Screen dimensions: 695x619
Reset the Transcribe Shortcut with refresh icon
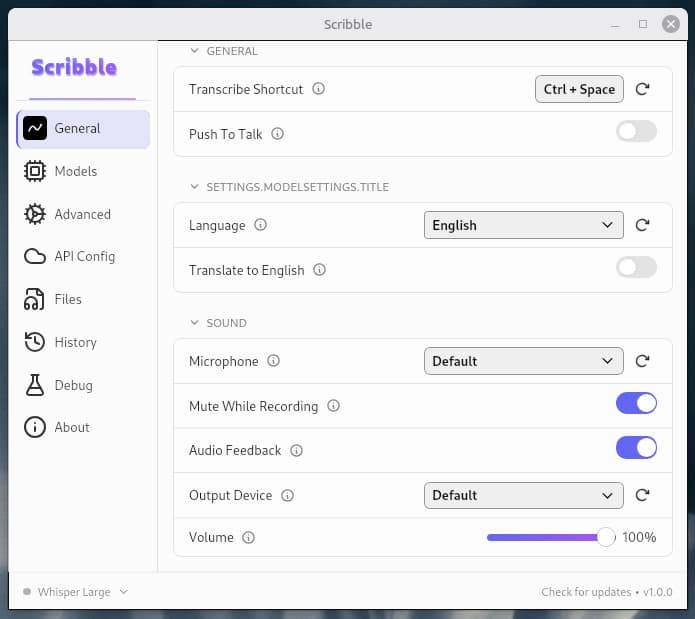point(643,89)
